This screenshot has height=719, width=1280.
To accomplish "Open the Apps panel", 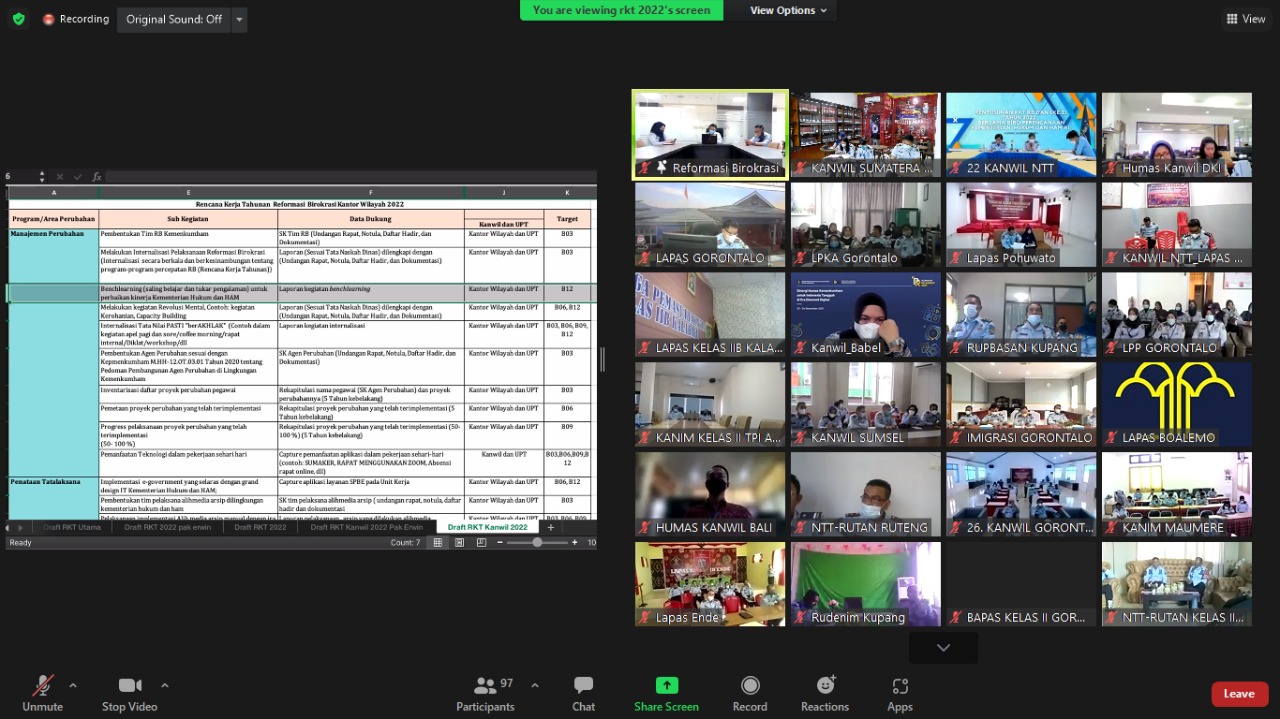I will (899, 693).
